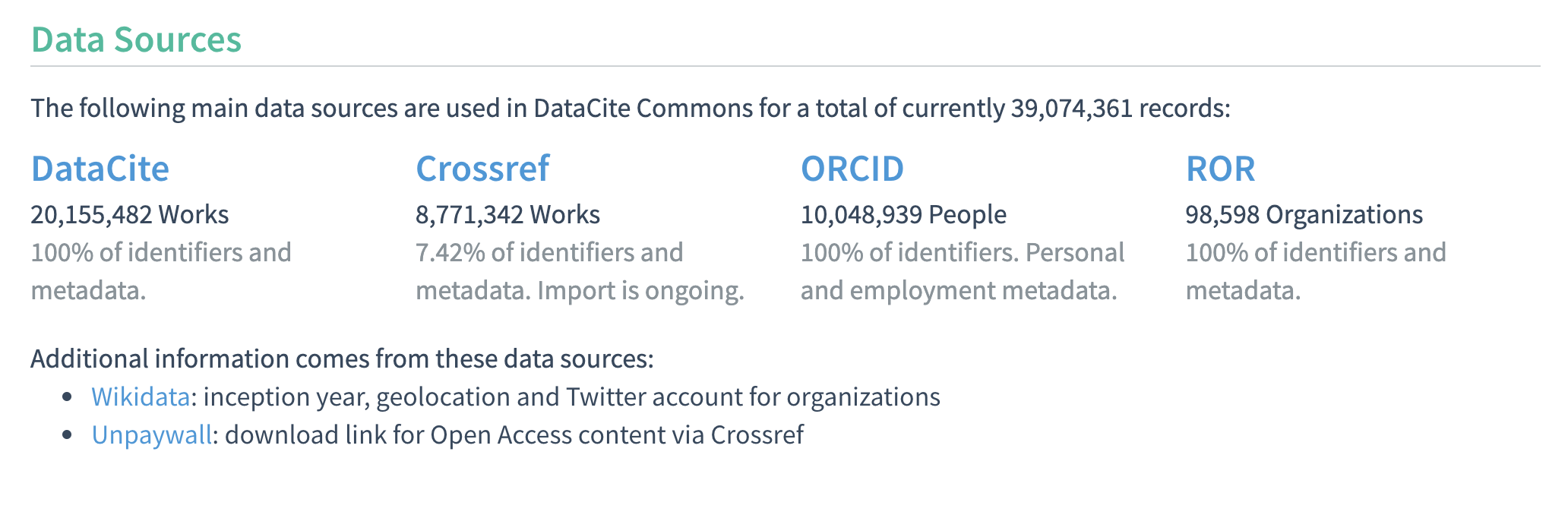Click the bullet point before Wikidata

tap(68, 397)
